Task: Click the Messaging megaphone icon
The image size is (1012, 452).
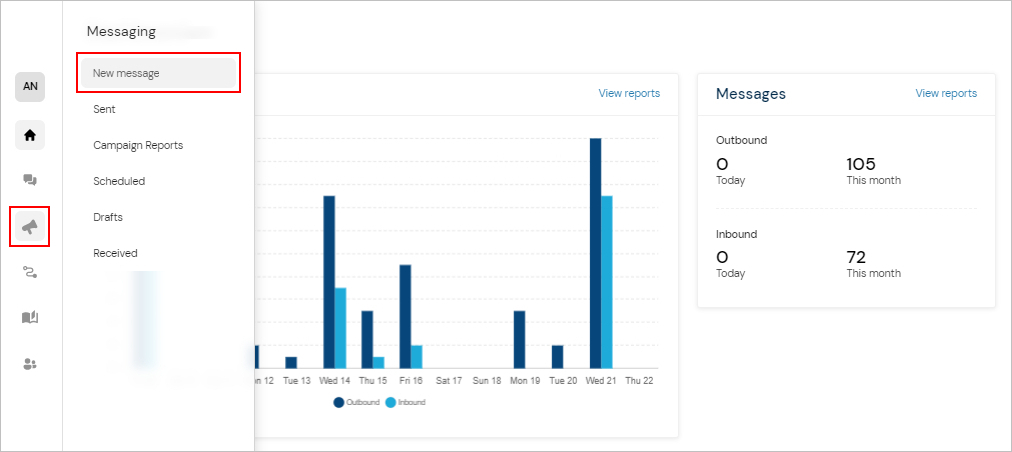Action: click(30, 227)
